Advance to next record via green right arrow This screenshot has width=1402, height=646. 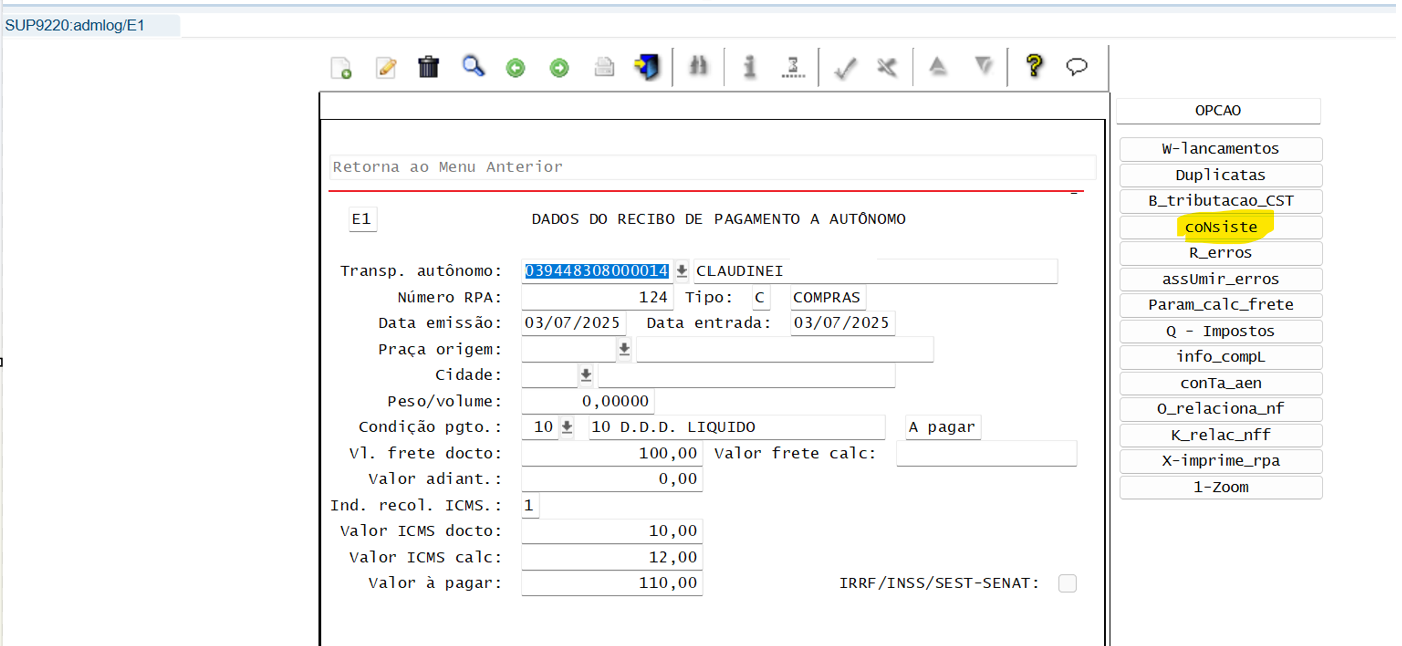558,67
